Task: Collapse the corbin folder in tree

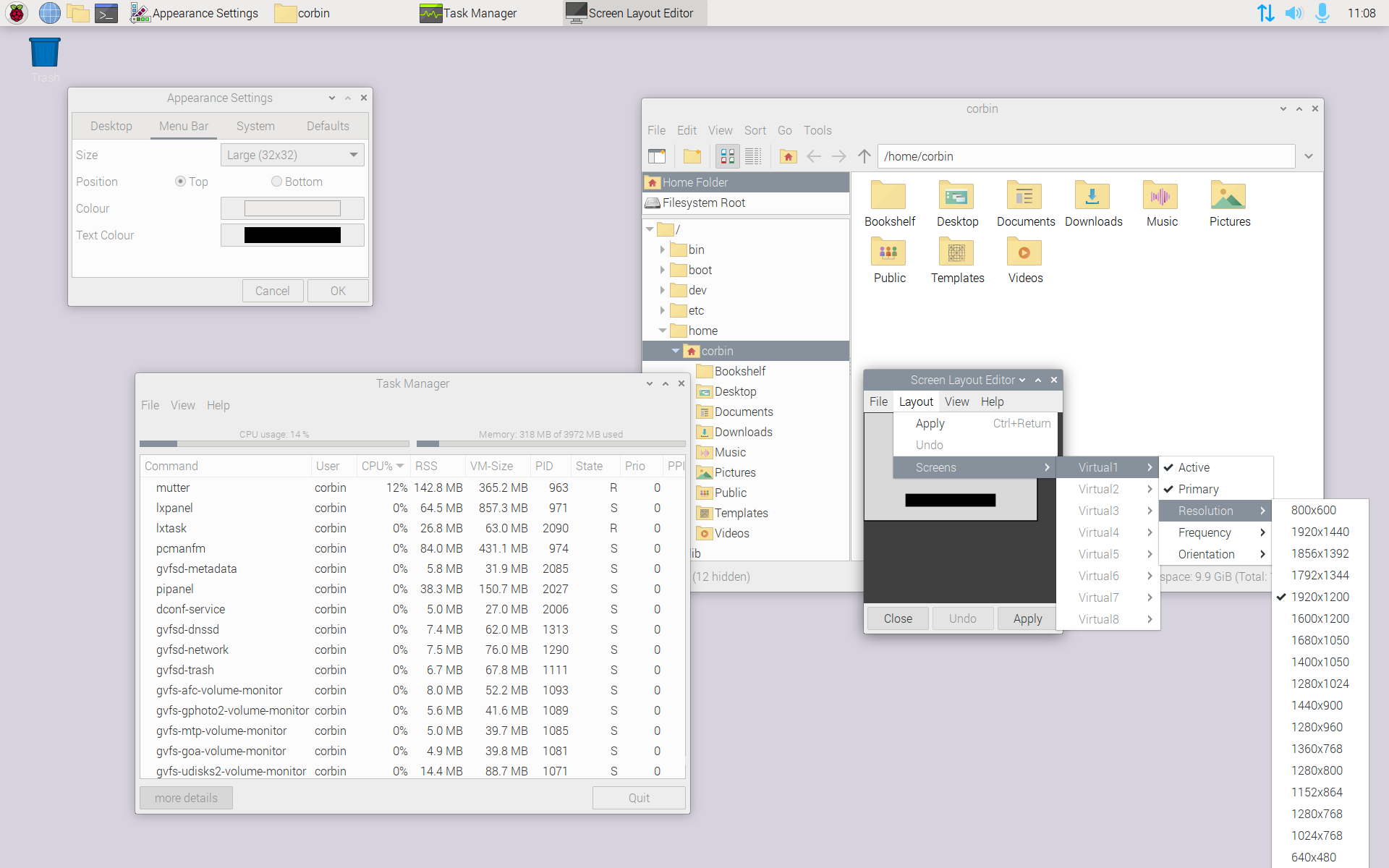Action: pyautogui.click(x=675, y=351)
